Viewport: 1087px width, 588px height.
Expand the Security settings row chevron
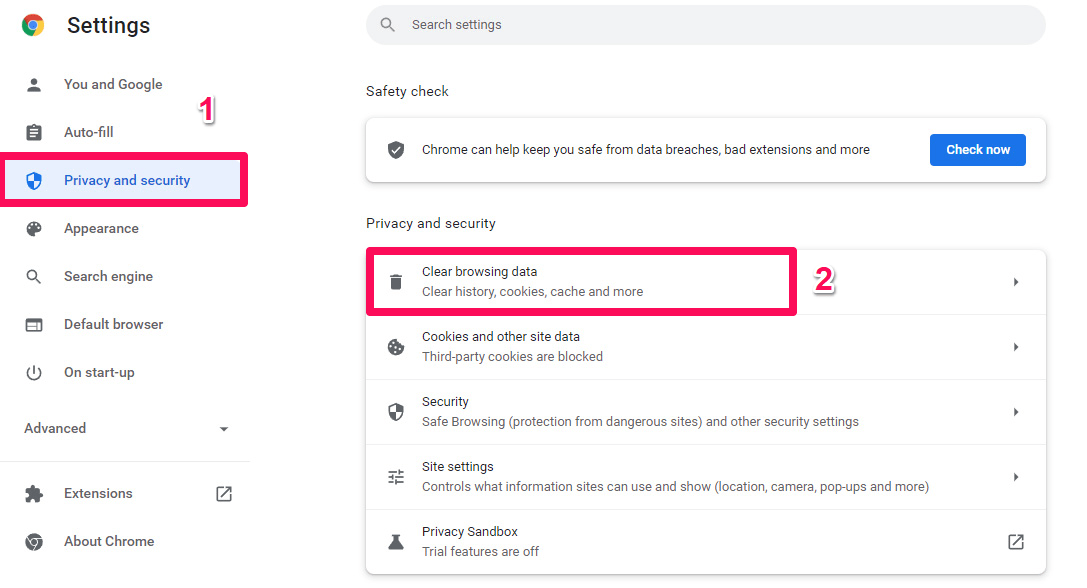1016,411
